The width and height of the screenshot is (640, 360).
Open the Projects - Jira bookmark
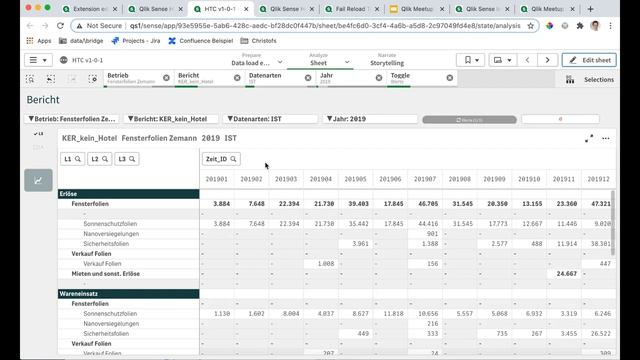coord(136,41)
